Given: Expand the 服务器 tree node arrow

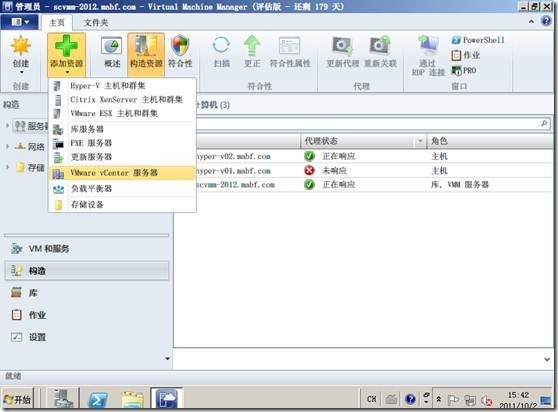Looking at the screenshot, I should (7, 126).
